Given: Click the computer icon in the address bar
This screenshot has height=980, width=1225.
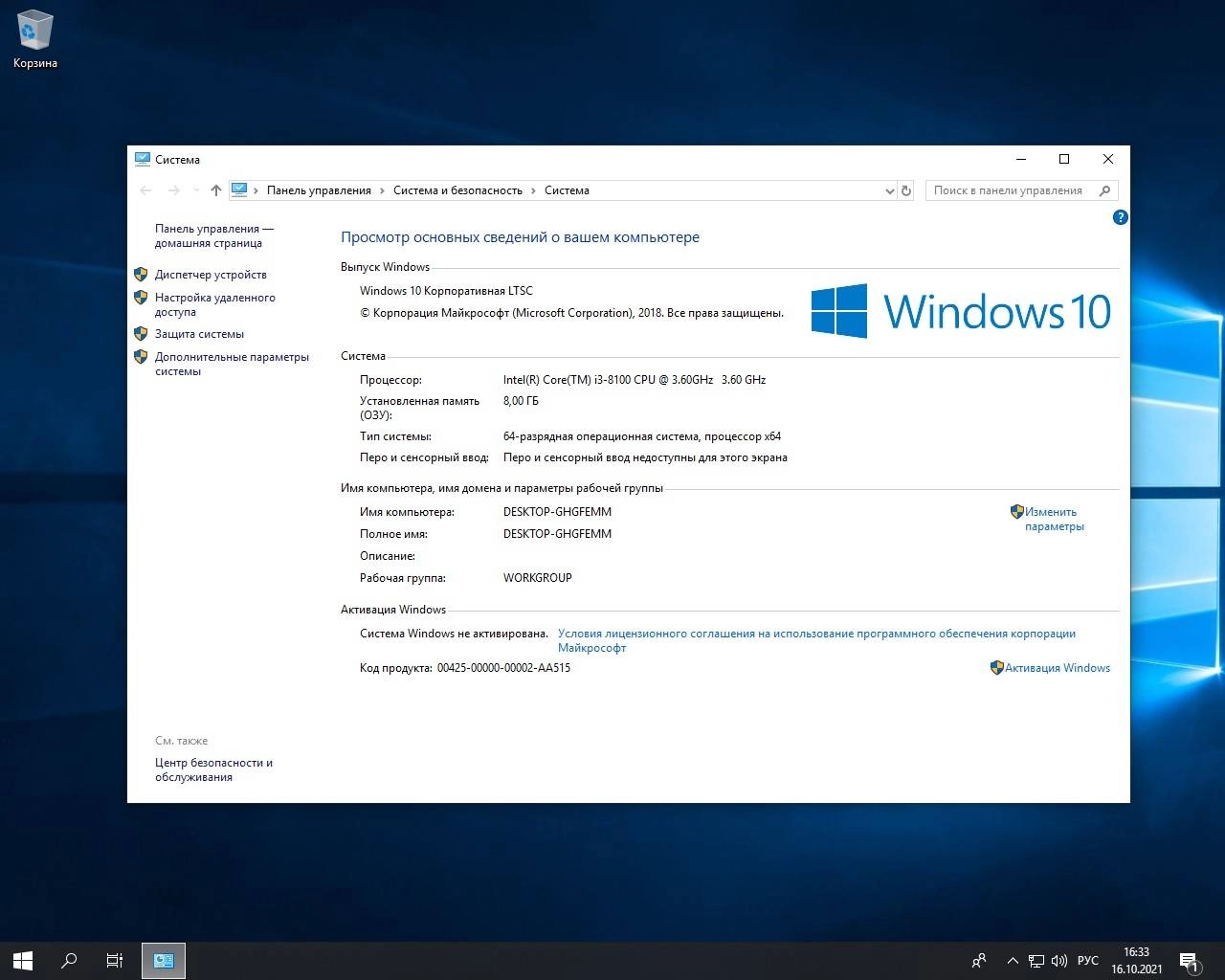Looking at the screenshot, I should click(x=239, y=190).
